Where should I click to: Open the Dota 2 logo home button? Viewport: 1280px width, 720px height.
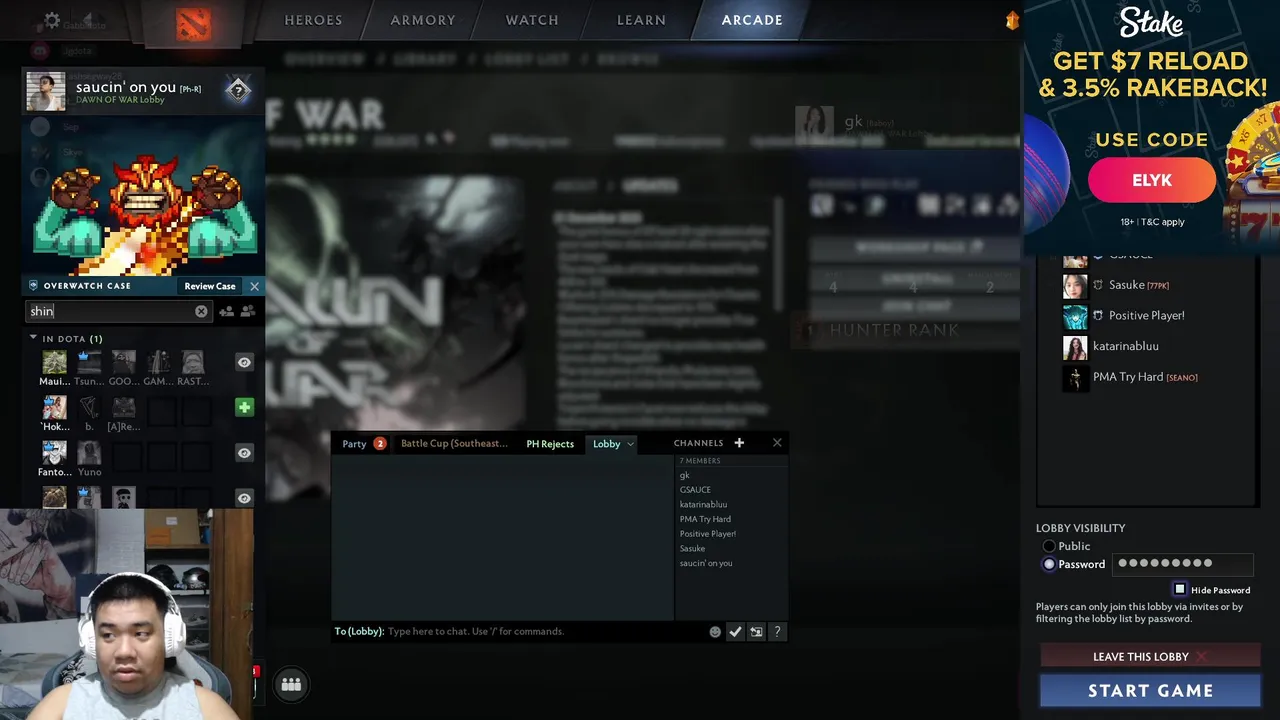click(x=193, y=22)
